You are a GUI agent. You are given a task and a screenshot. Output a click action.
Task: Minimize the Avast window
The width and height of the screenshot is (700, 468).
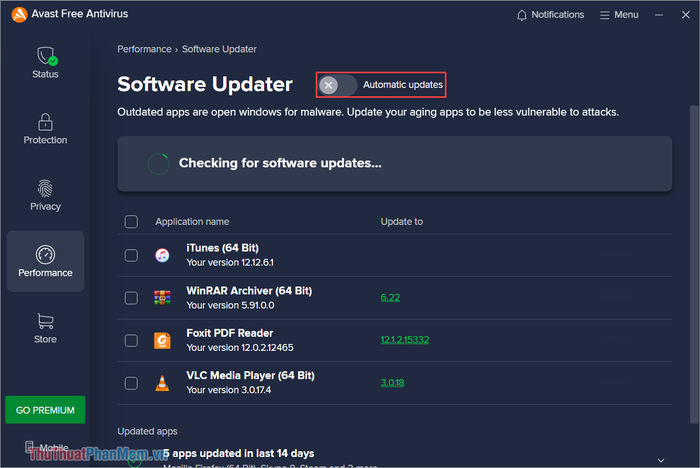[659, 15]
